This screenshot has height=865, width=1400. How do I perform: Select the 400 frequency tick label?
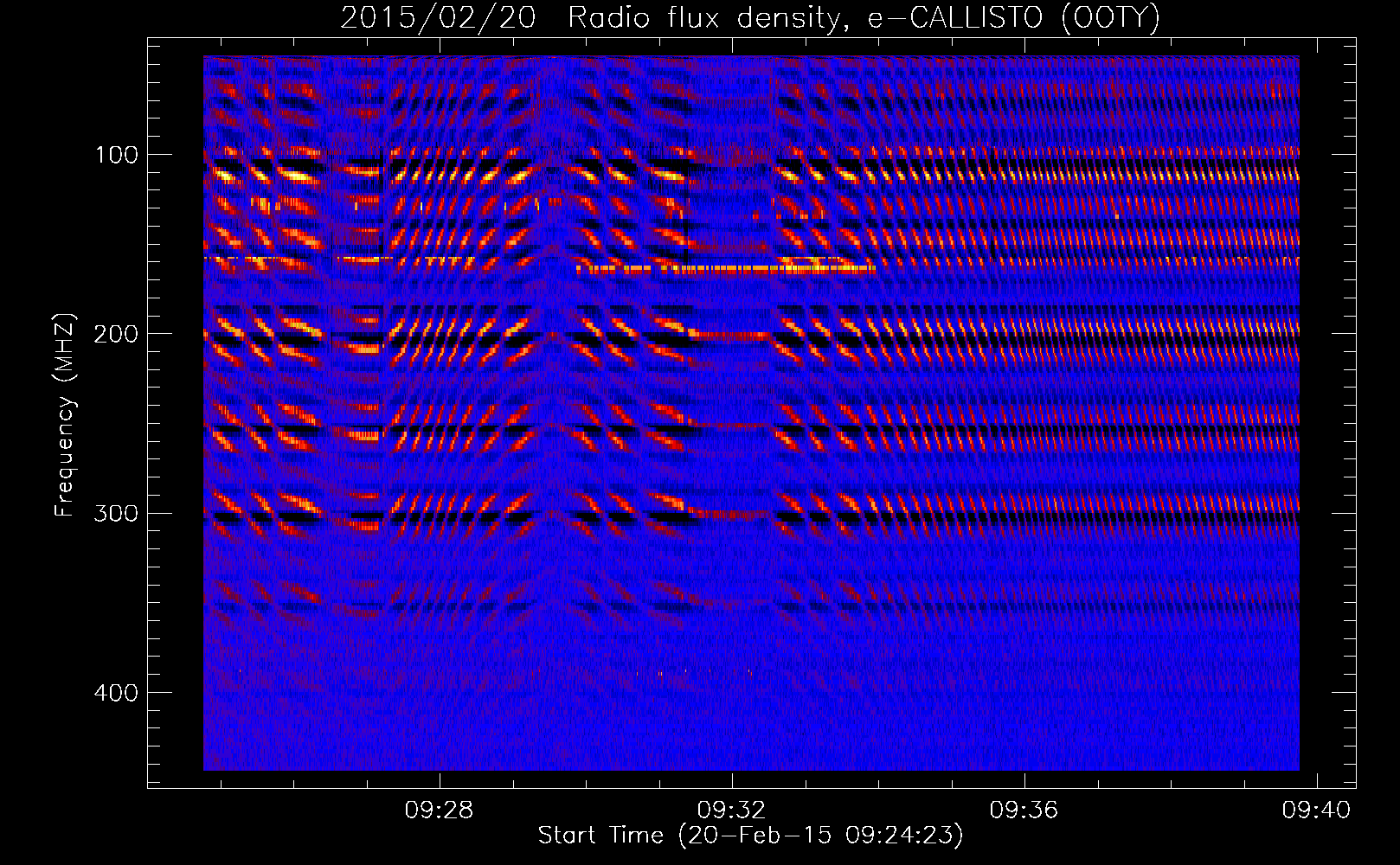pyautogui.click(x=116, y=693)
